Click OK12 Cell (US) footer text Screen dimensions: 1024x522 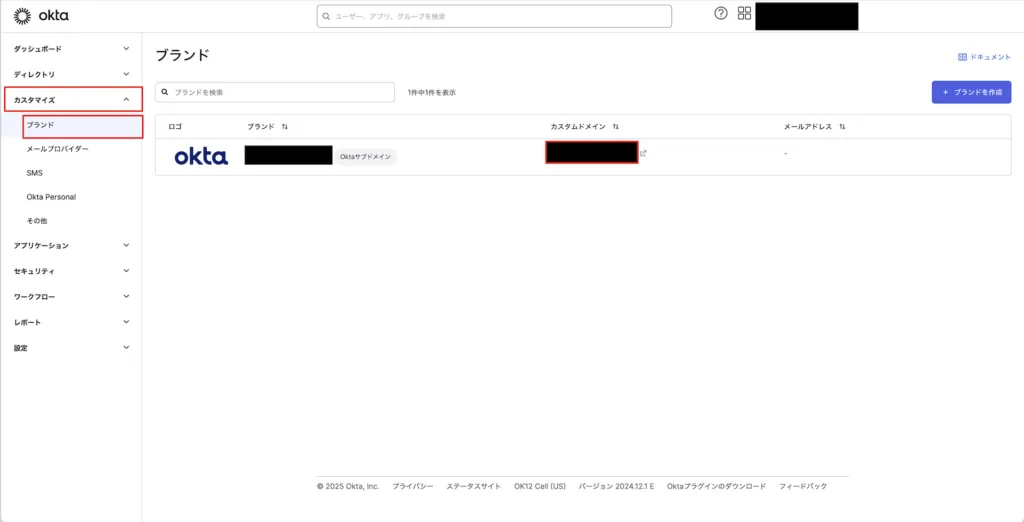pos(540,486)
